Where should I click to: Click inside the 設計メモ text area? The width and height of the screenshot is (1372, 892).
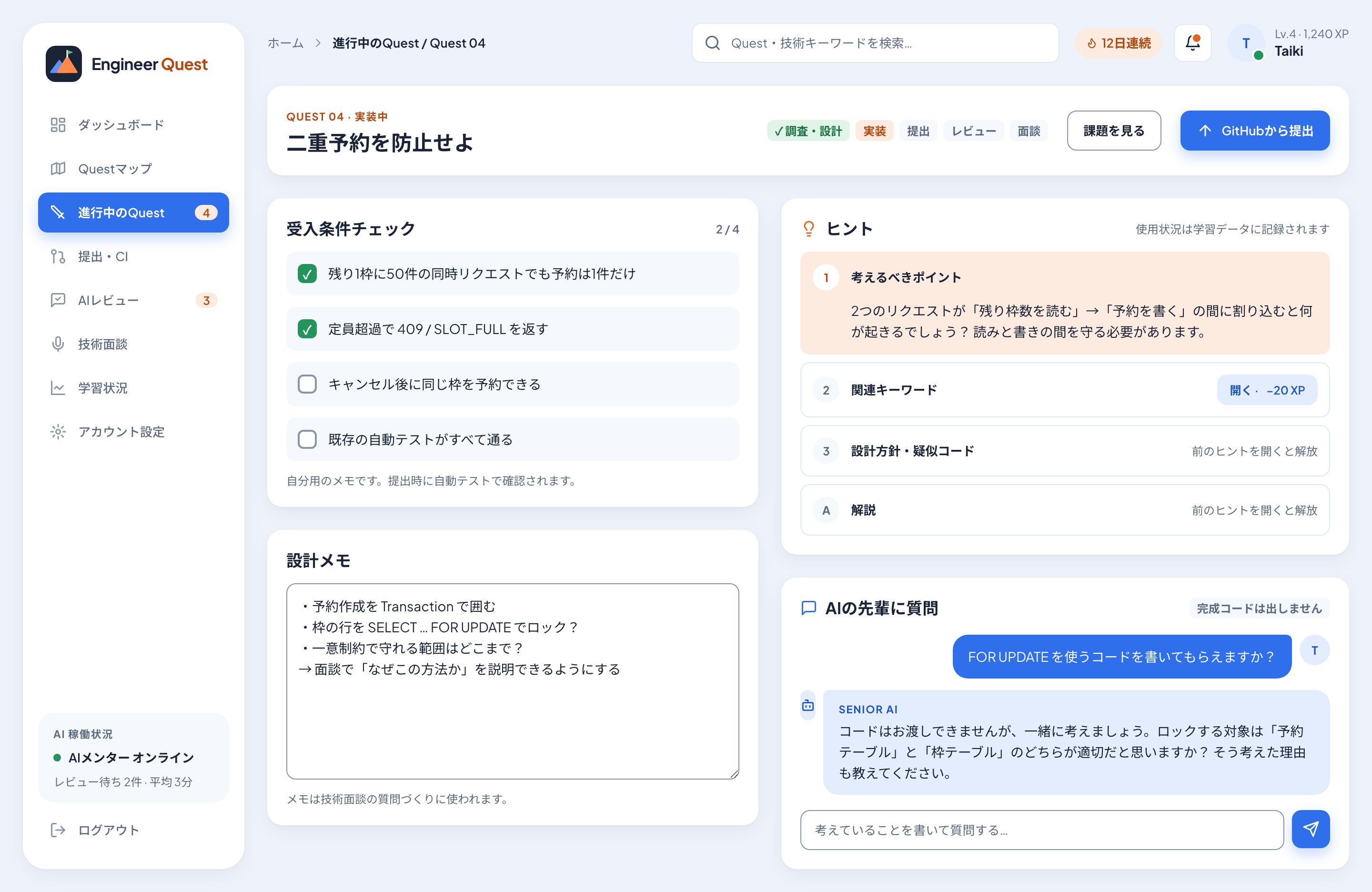(x=513, y=681)
